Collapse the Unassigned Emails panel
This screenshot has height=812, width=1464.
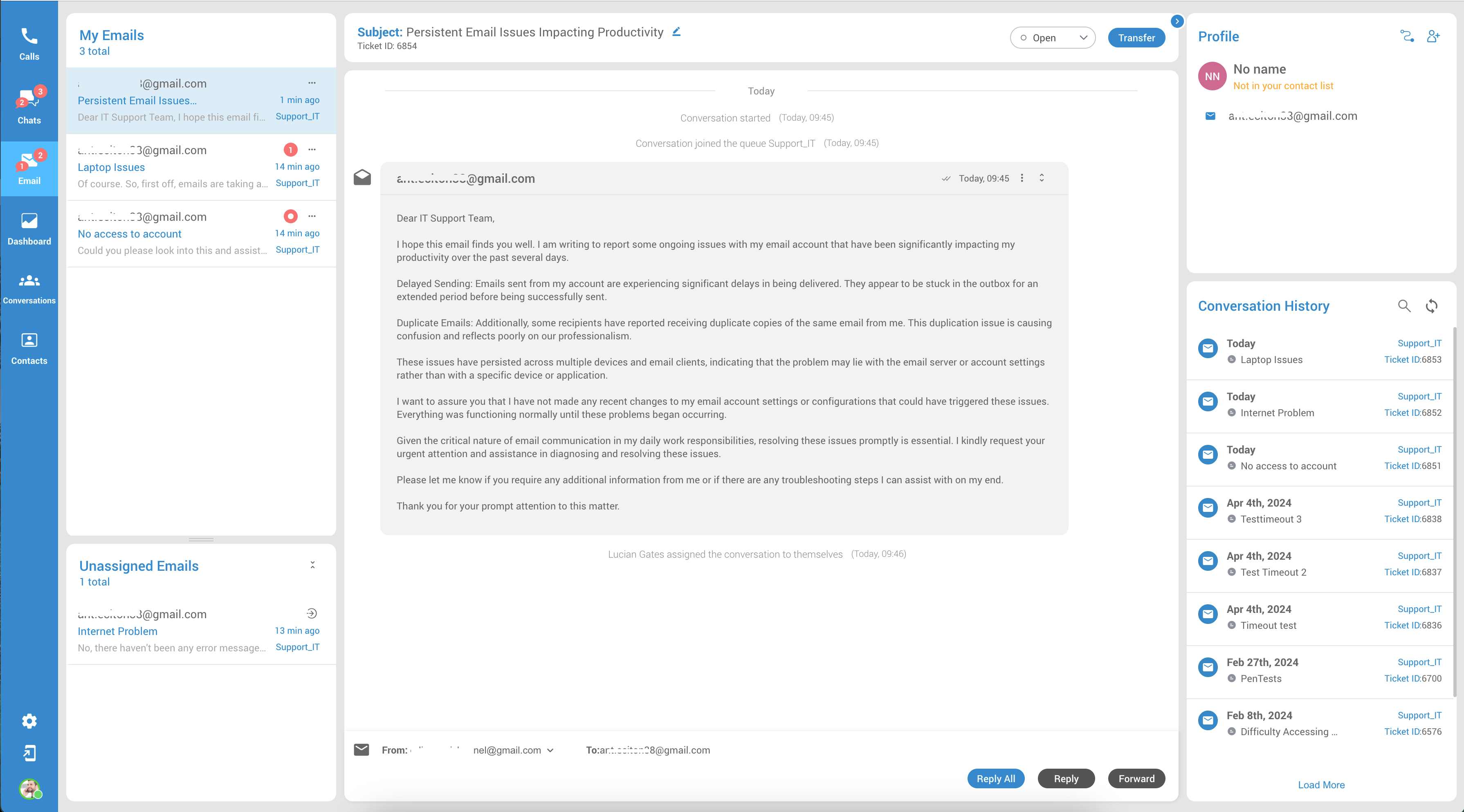312,565
